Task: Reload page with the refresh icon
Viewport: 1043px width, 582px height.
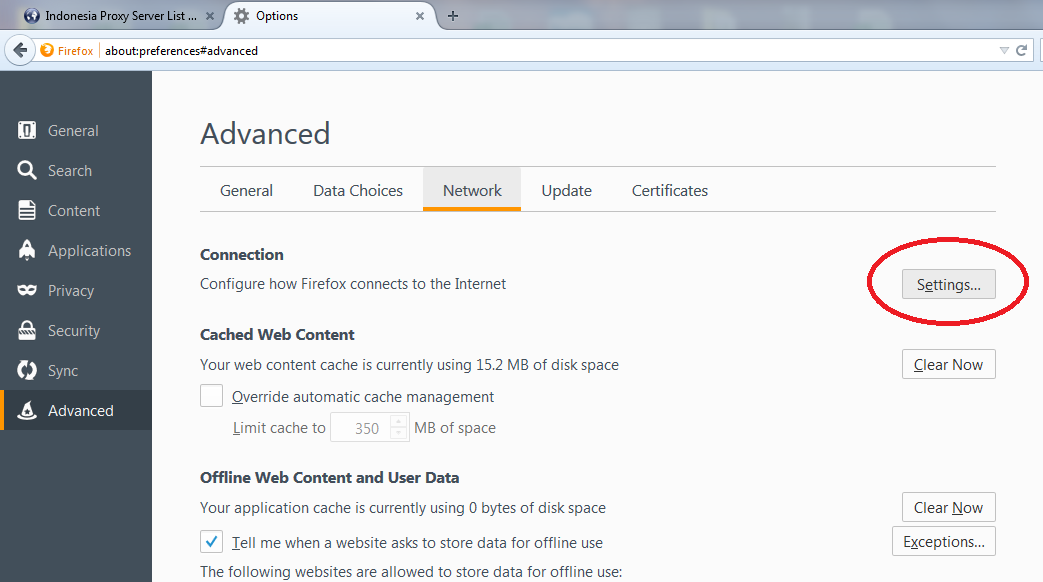Action: pos(1022,50)
